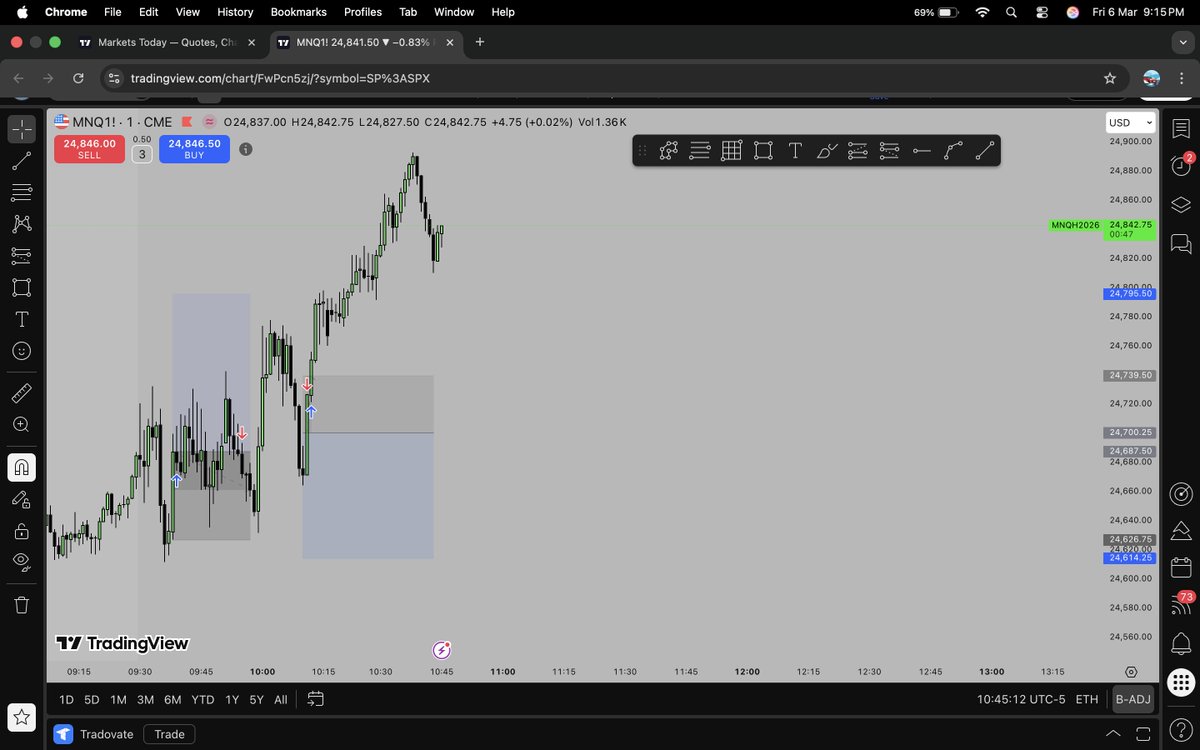Open the chart patterns tool in left sidebar

(x=21, y=224)
